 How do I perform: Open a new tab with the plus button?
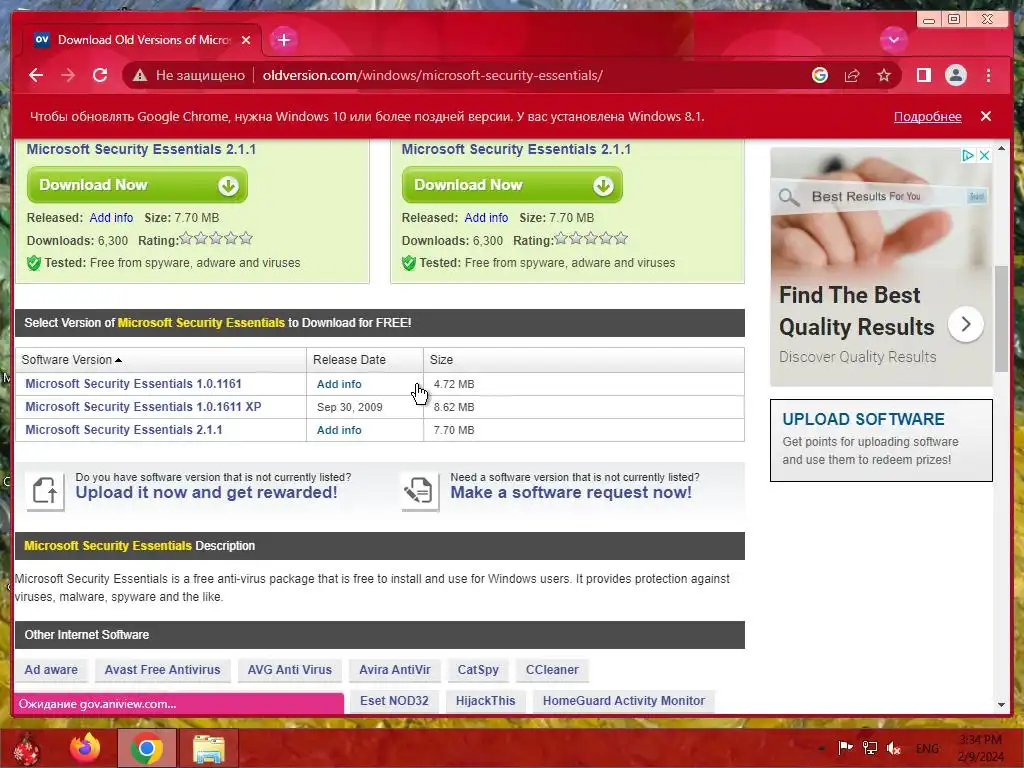[283, 40]
